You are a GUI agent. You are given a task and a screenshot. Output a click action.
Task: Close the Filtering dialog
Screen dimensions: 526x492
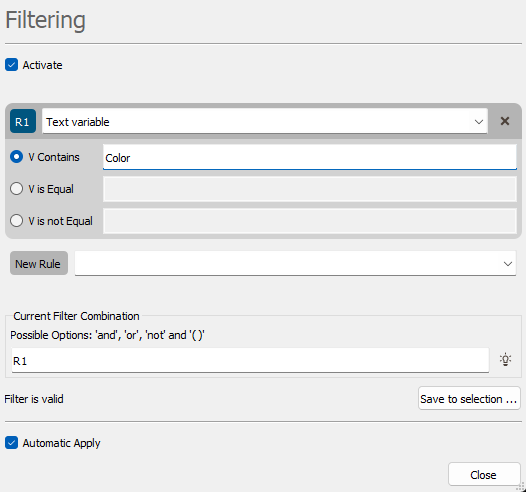[x=484, y=475]
